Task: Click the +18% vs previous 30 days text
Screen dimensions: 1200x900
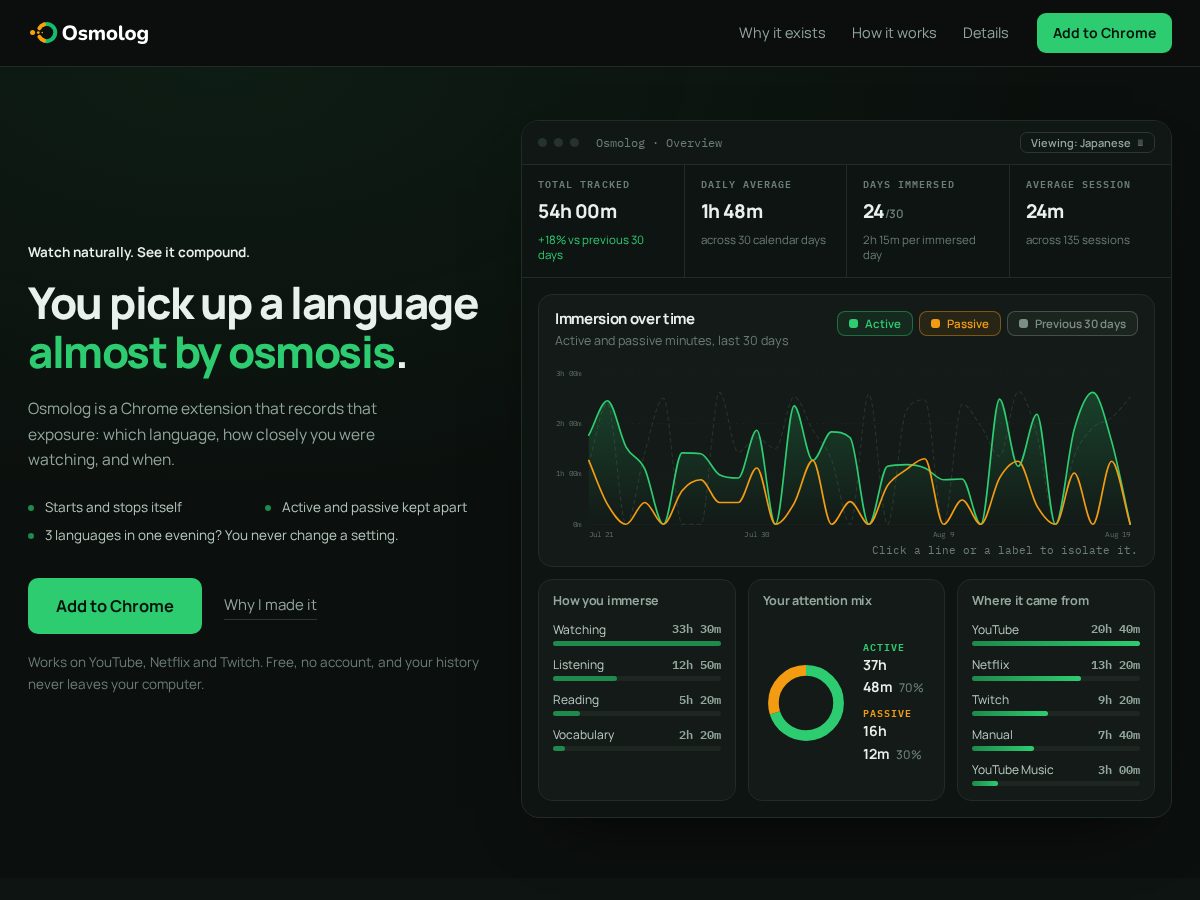Action: [x=591, y=247]
